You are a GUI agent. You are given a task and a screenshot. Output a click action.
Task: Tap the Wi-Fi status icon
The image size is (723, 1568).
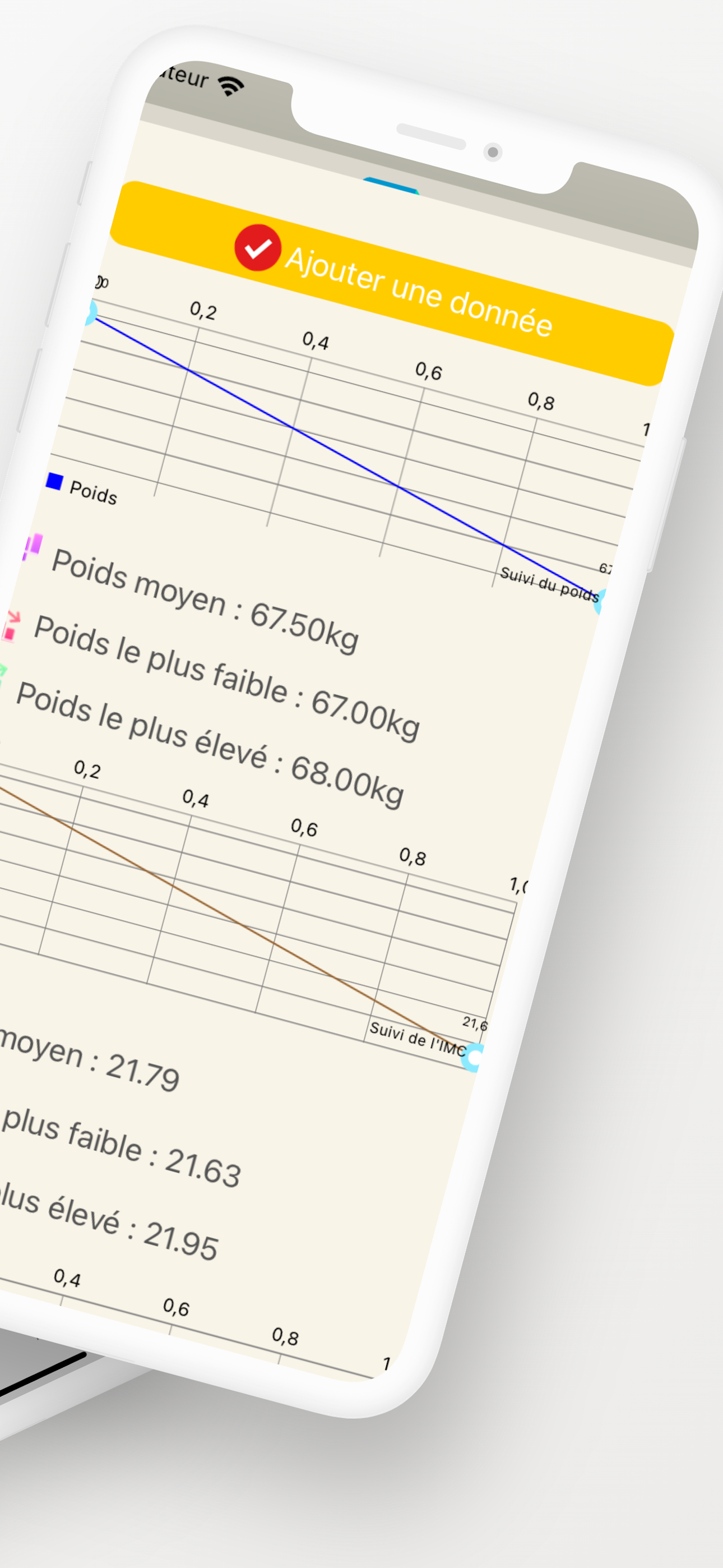(x=231, y=86)
